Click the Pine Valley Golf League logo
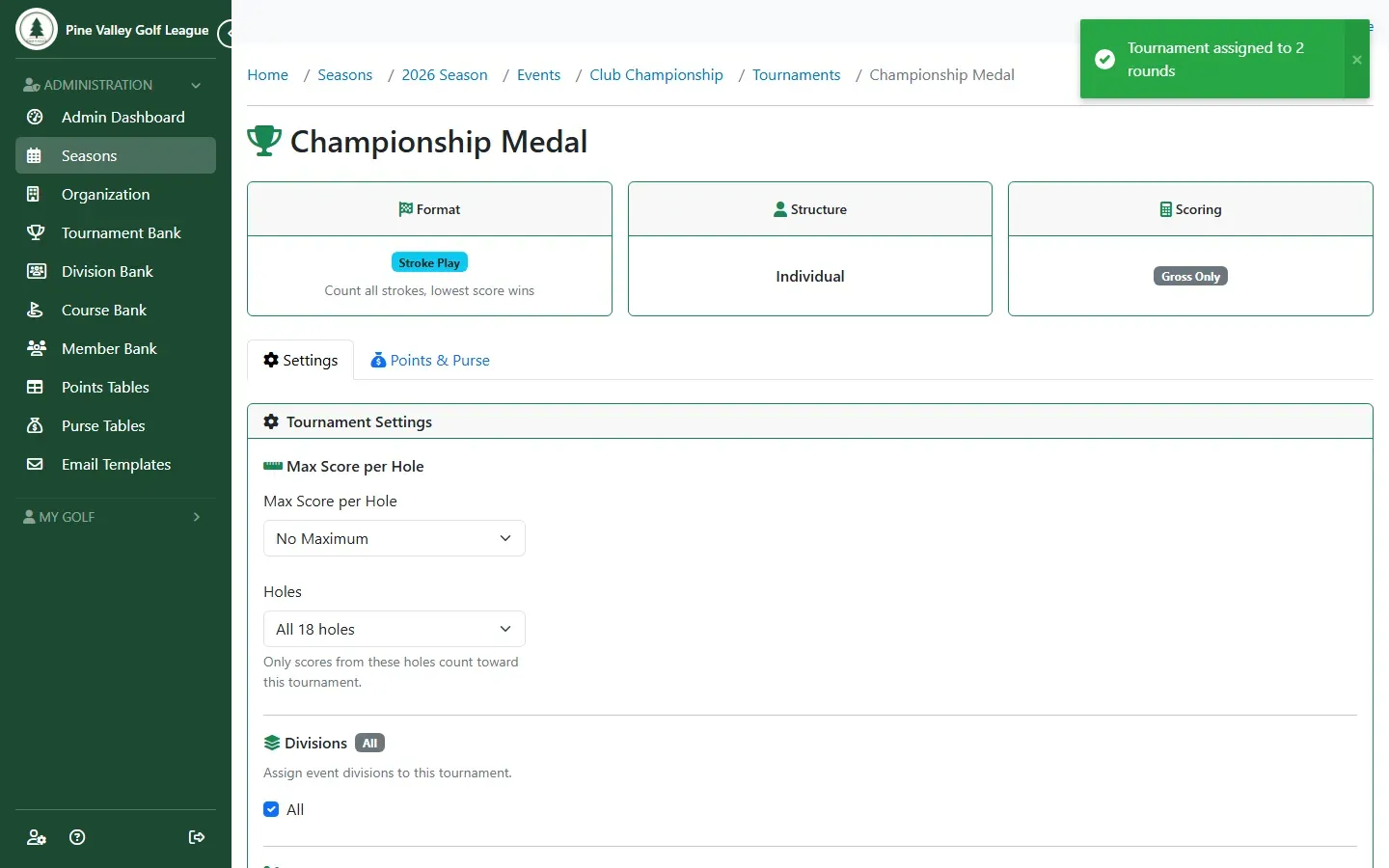The image size is (1389, 868). 37,30
